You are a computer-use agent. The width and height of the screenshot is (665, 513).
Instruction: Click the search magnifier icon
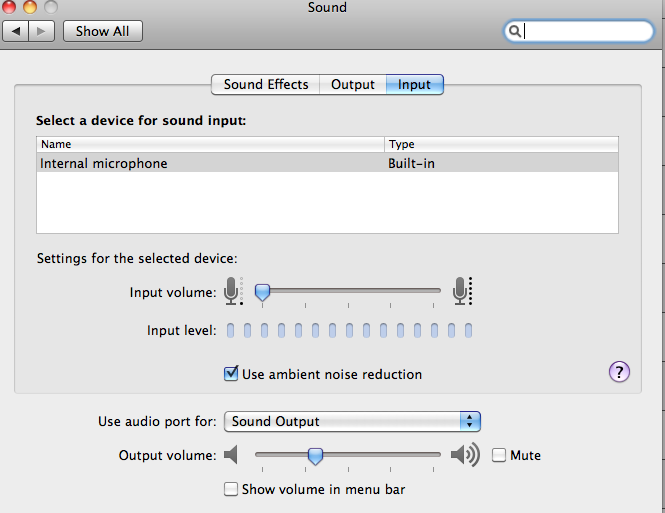[x=515, y=31]
